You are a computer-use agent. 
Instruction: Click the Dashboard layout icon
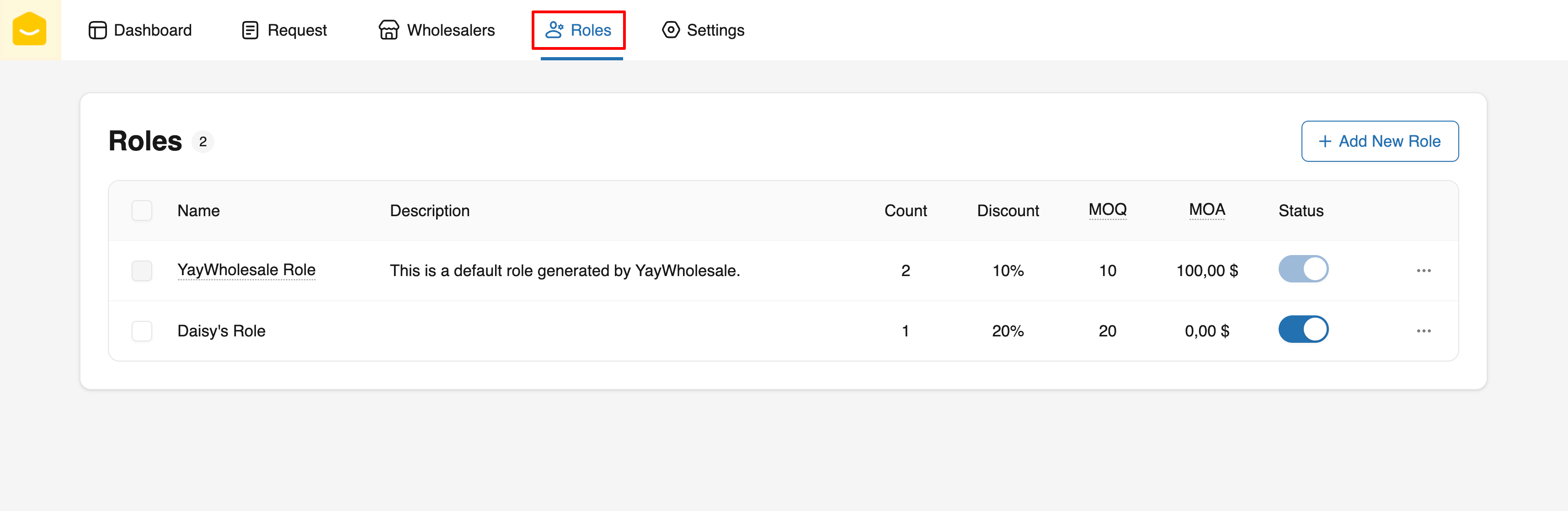(97, 30)
